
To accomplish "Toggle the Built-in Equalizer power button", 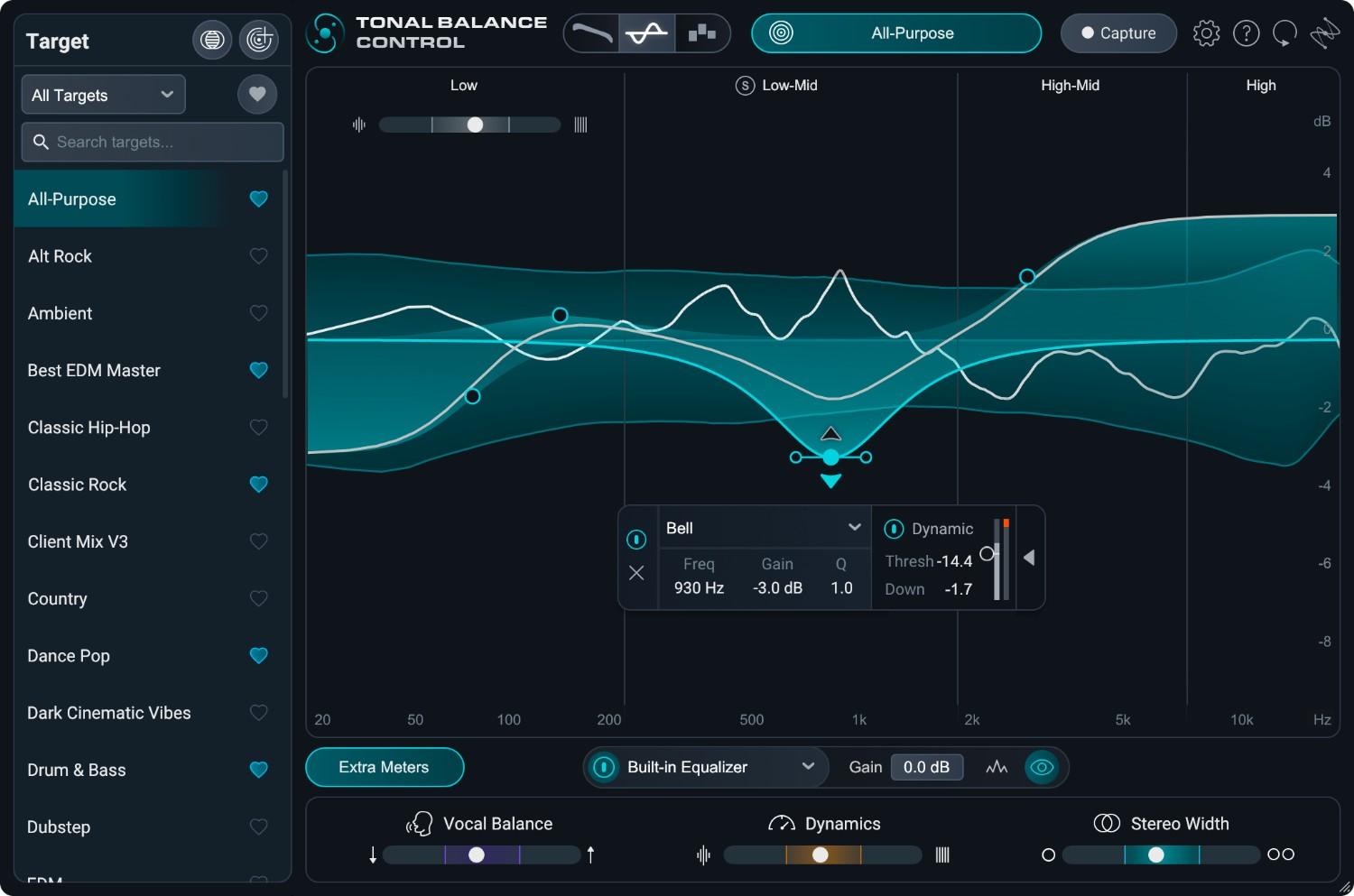I will (x=603, y=767).
